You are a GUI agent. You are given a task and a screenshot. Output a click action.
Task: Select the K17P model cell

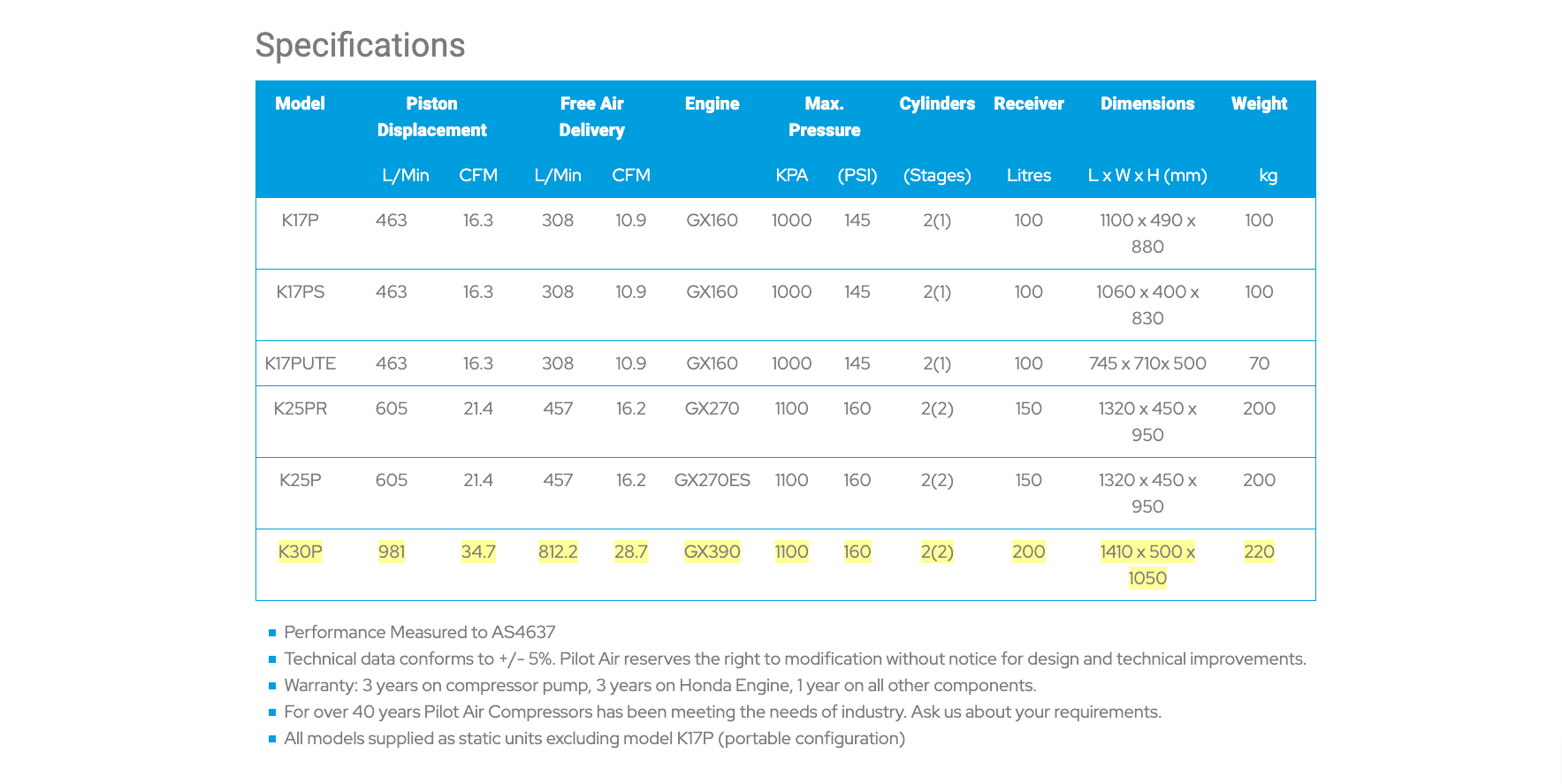click(300, 220)
